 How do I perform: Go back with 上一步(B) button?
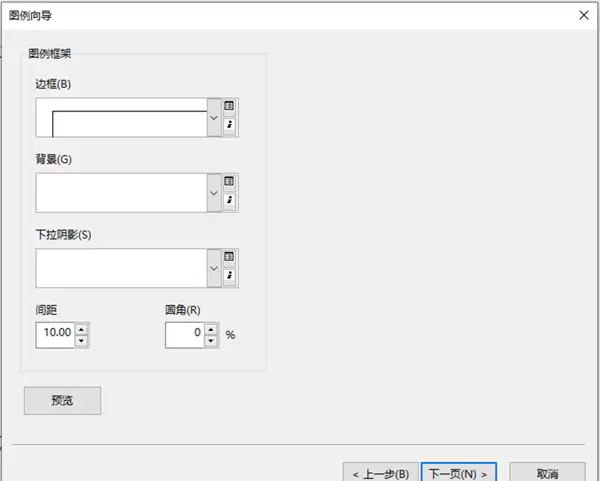379,472
